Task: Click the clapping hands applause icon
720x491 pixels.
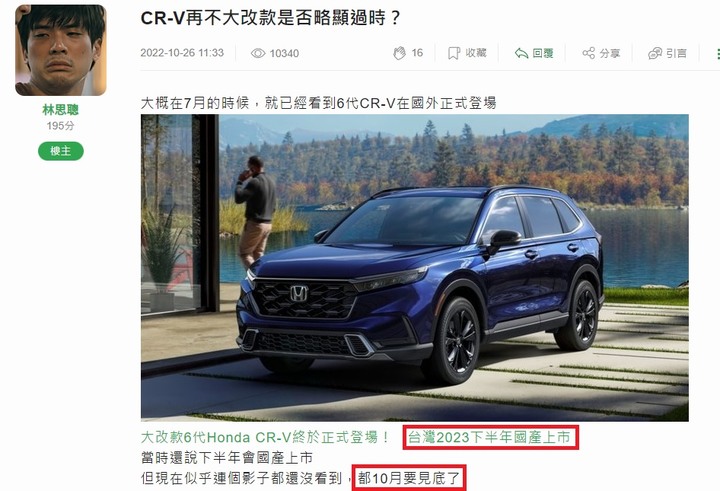Action: [x=399, y=53]
